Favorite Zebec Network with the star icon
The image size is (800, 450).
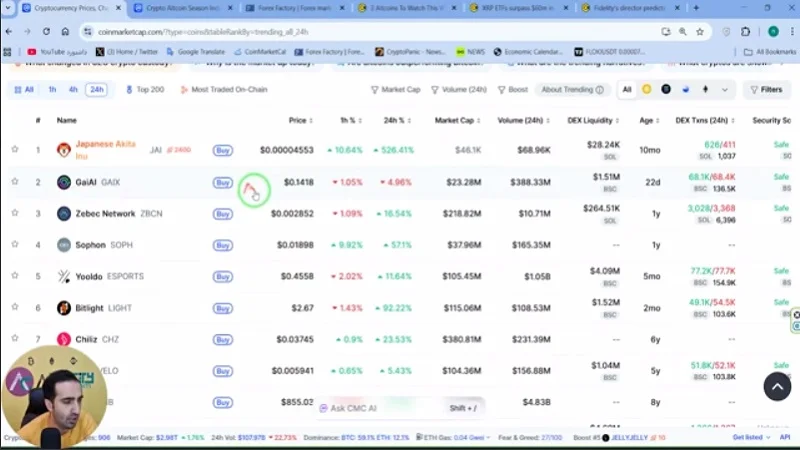click(15, 213)
